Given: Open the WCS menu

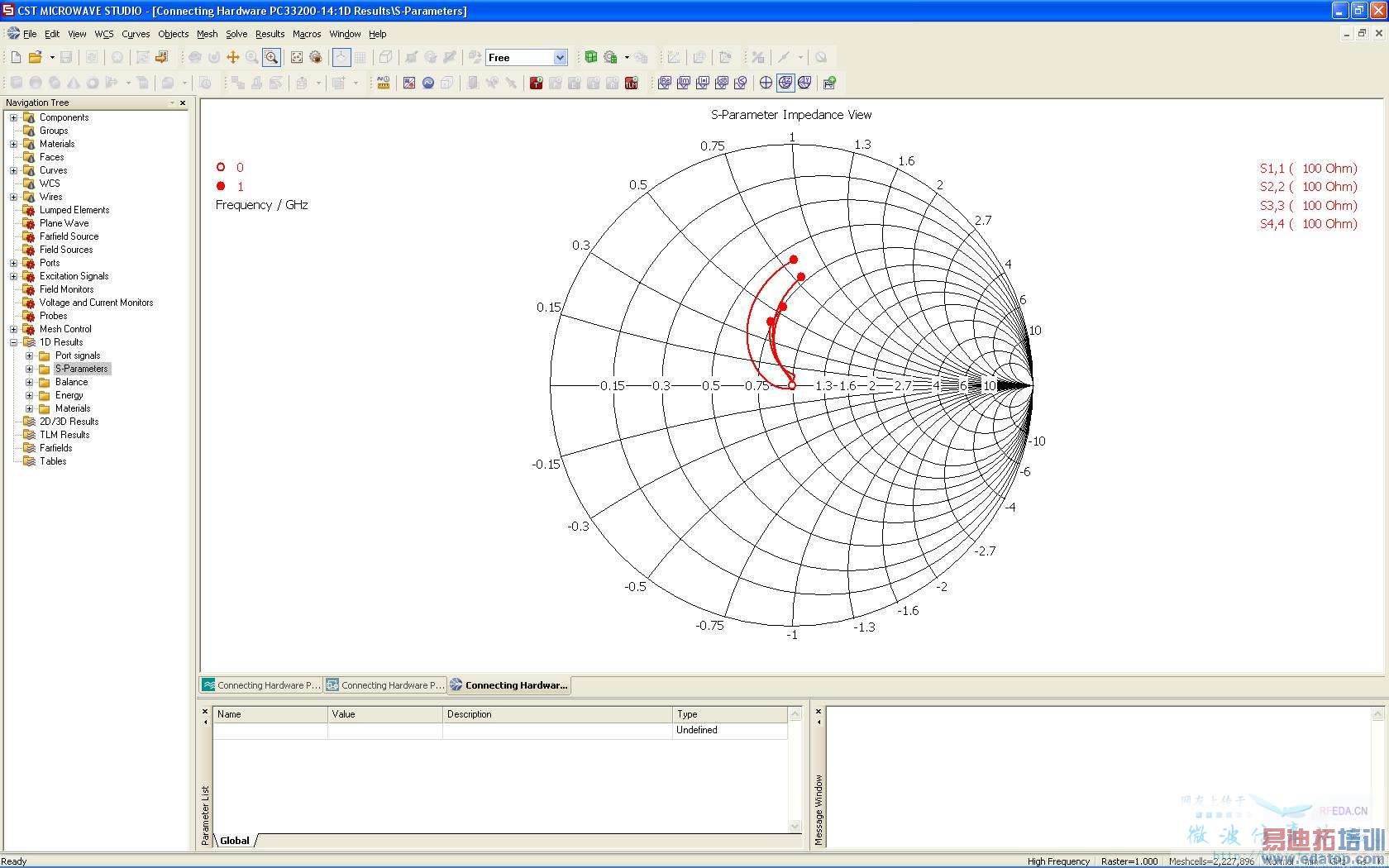Looking at the screenshot, I should pyautogui.click(x=104, y=34).
